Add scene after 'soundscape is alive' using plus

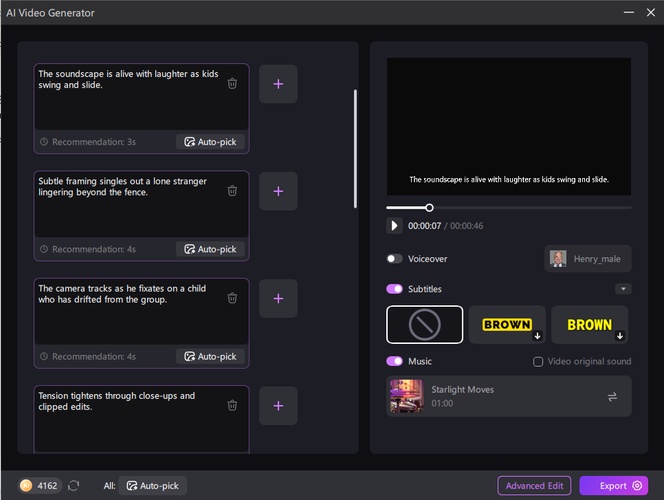(x=278, y=84)
